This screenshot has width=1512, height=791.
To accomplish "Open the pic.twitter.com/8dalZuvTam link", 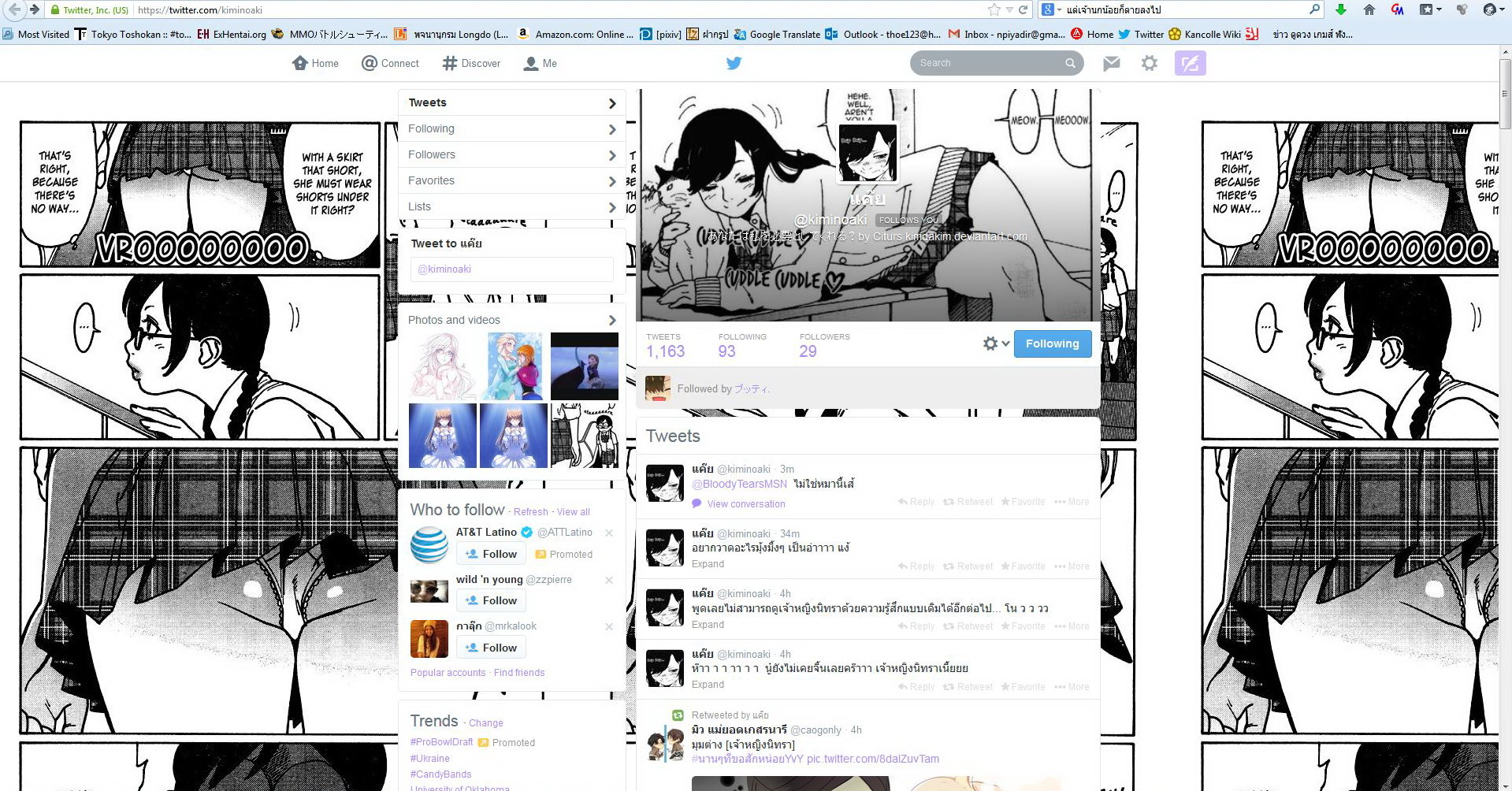I will coord(873,759).
